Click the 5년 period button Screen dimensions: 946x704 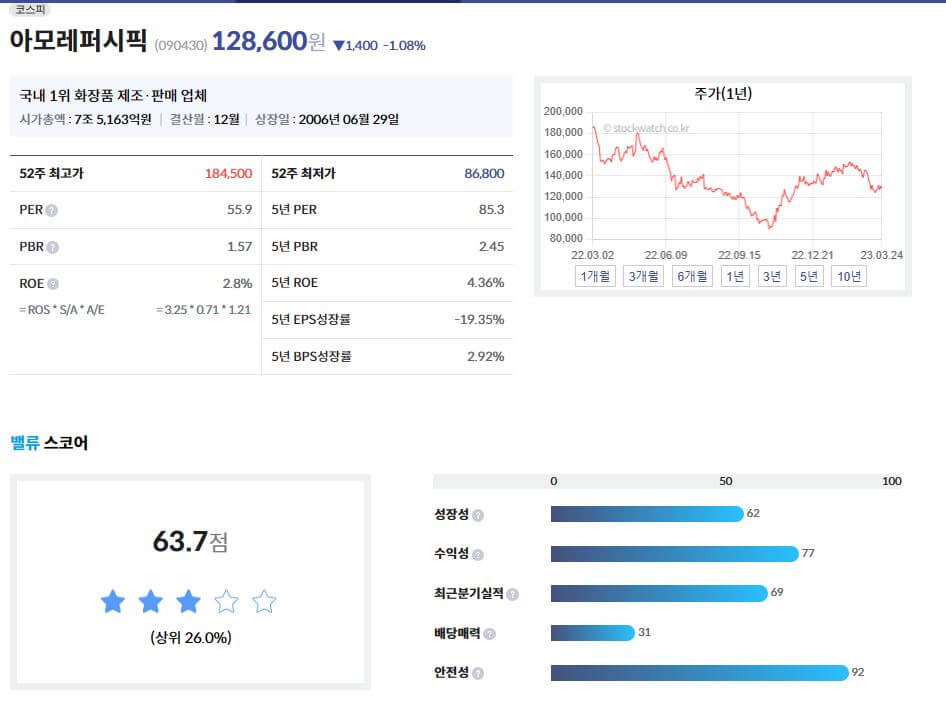point(808,275)
